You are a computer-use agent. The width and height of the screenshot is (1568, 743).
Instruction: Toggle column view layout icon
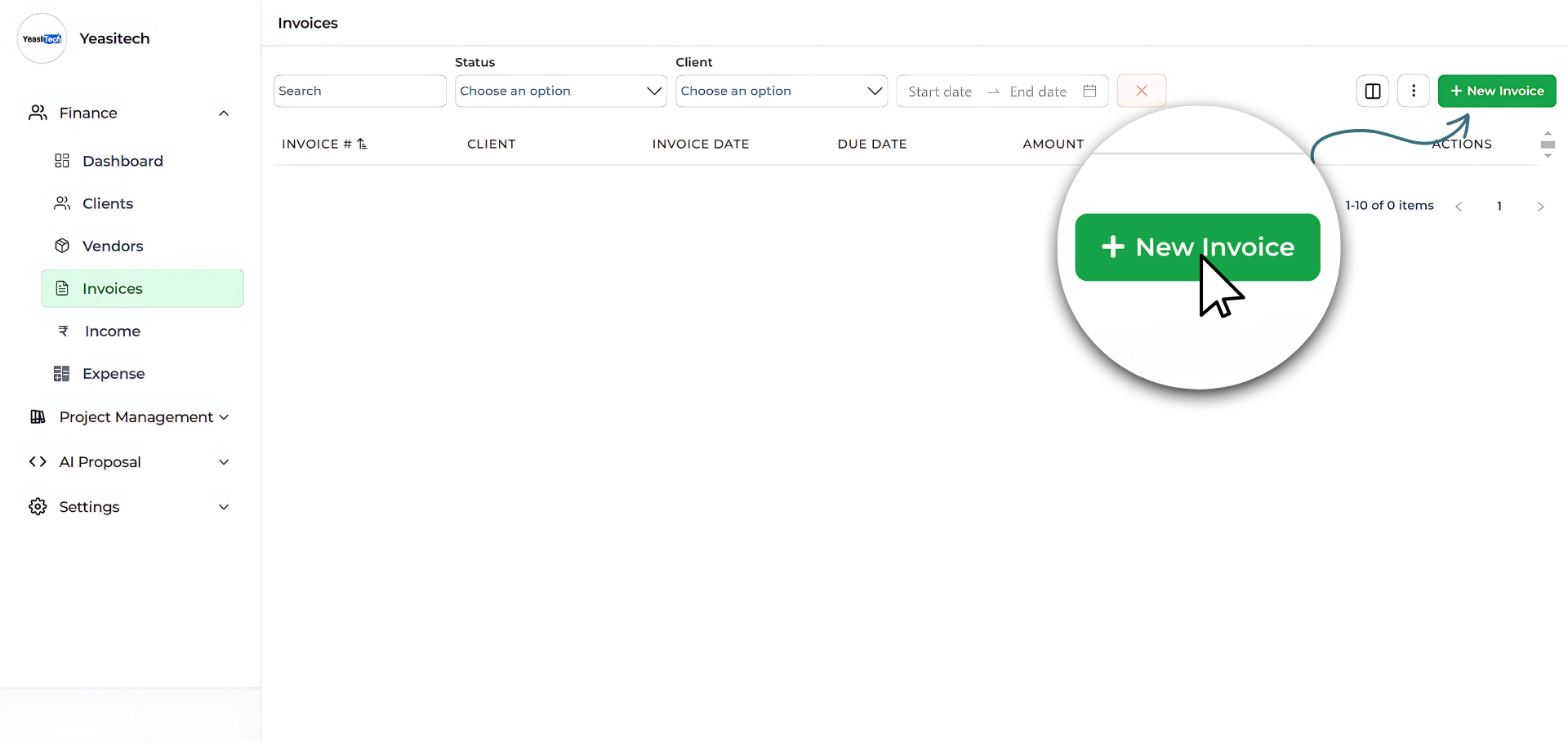pos(1373,91)
